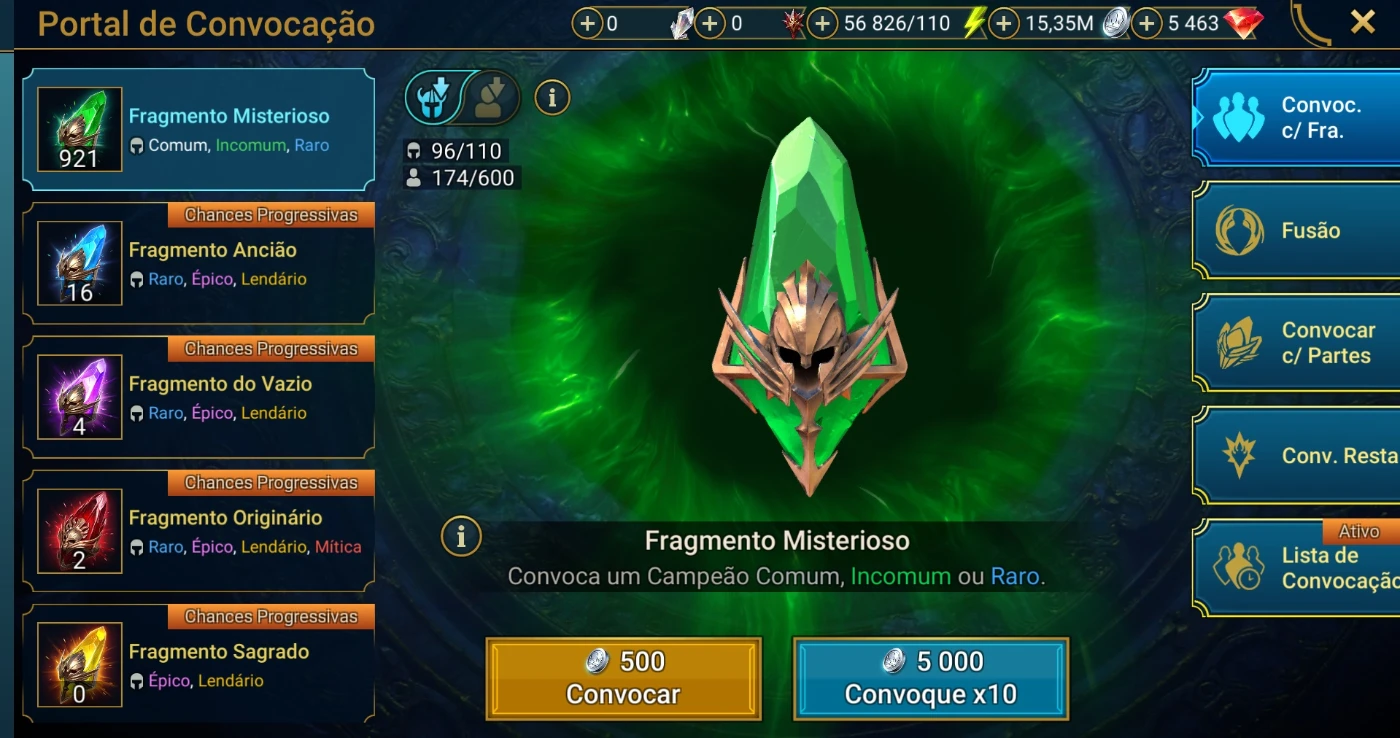Click Convoque x10 for 5 000
This screenshot has width=1400, height=738.
pyautogui.click(x=931, y=679)
